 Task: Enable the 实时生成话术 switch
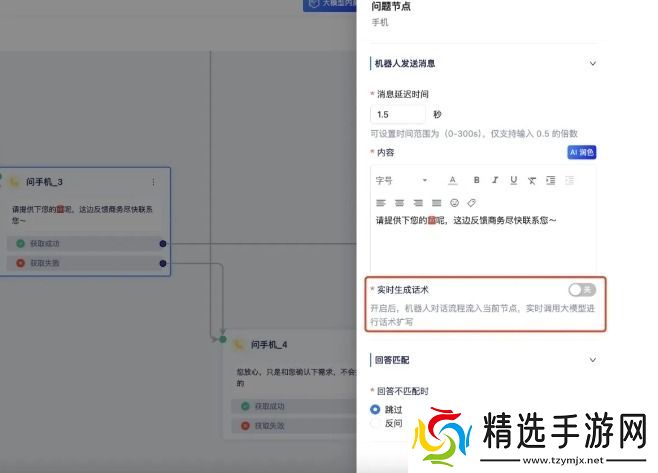pos(582,290)
